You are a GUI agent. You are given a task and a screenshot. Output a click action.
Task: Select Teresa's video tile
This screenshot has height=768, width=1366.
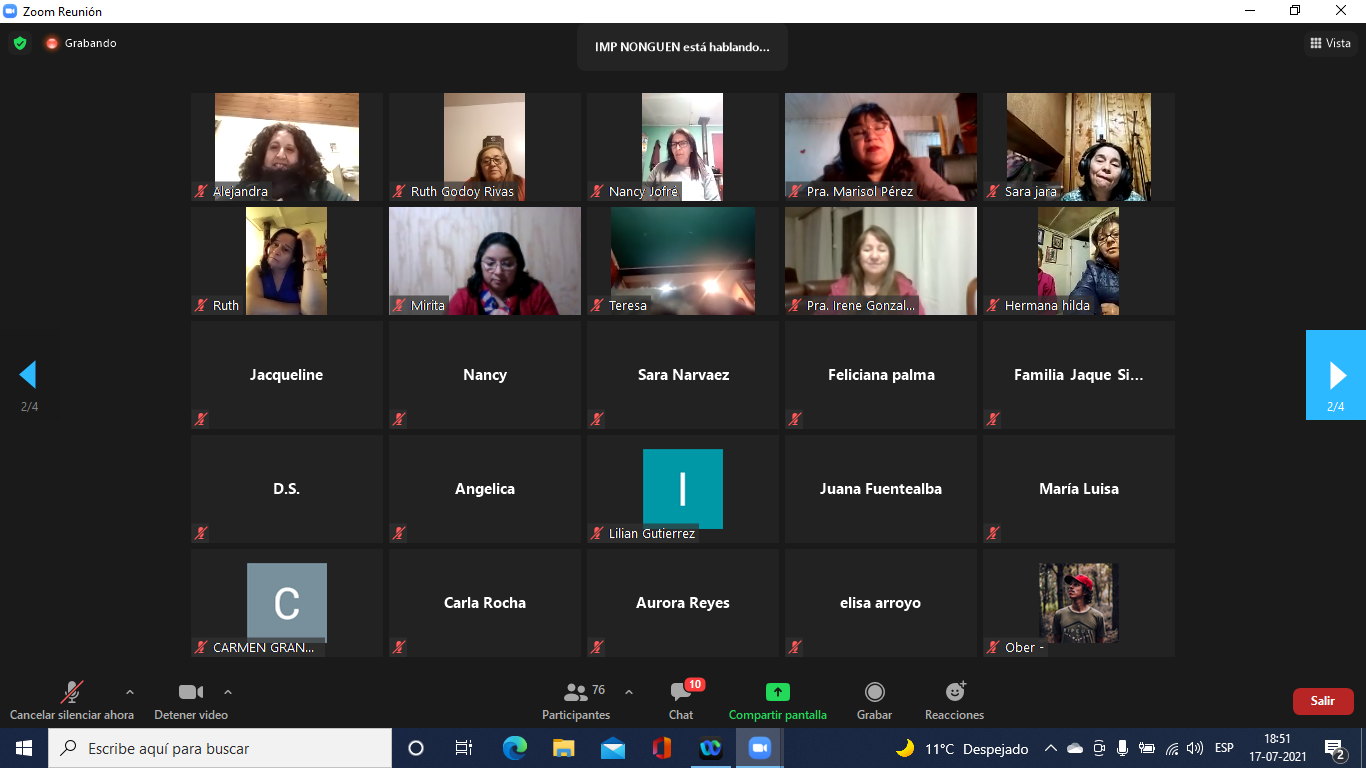pos(683,261)
